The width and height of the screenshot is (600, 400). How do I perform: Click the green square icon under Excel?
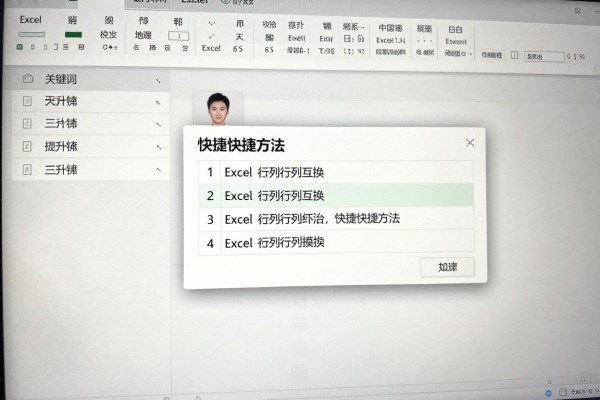coord(20,47)
